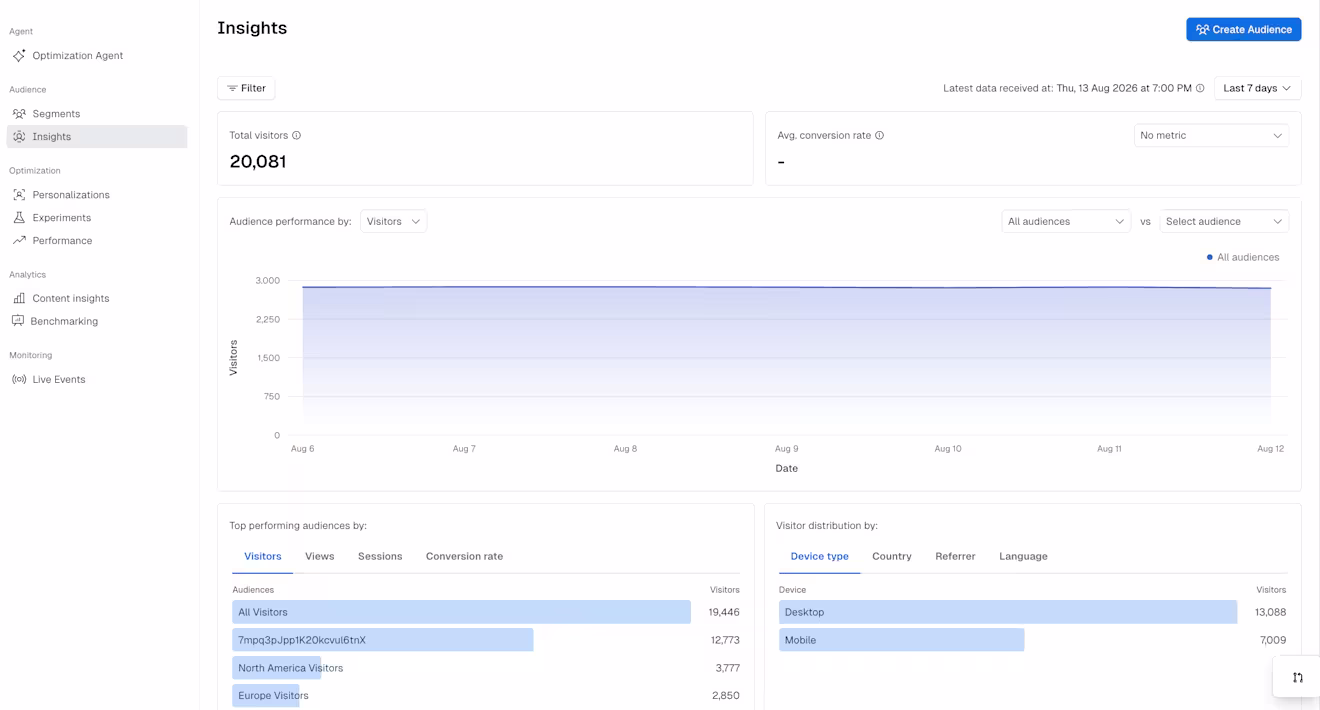Viewport: 1320px width, 710px height.
Task: Click the 13,088 desktop visitors value
Action: pos(1271,612)
